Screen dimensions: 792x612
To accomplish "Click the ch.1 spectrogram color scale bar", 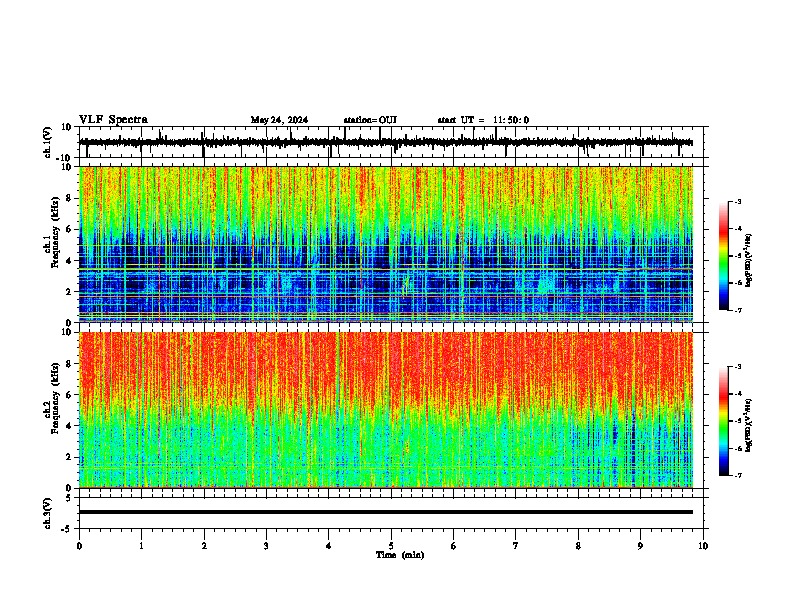I will click(724, 256).
